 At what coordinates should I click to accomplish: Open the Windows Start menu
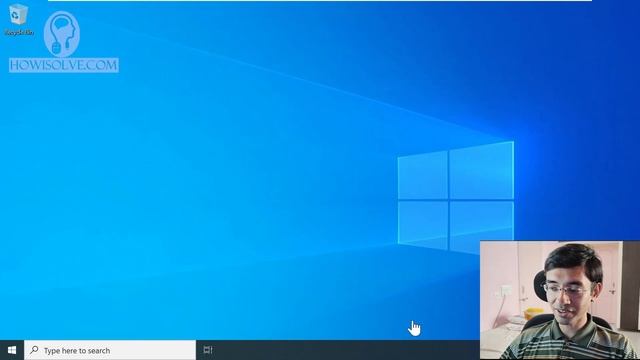point(12,350)
